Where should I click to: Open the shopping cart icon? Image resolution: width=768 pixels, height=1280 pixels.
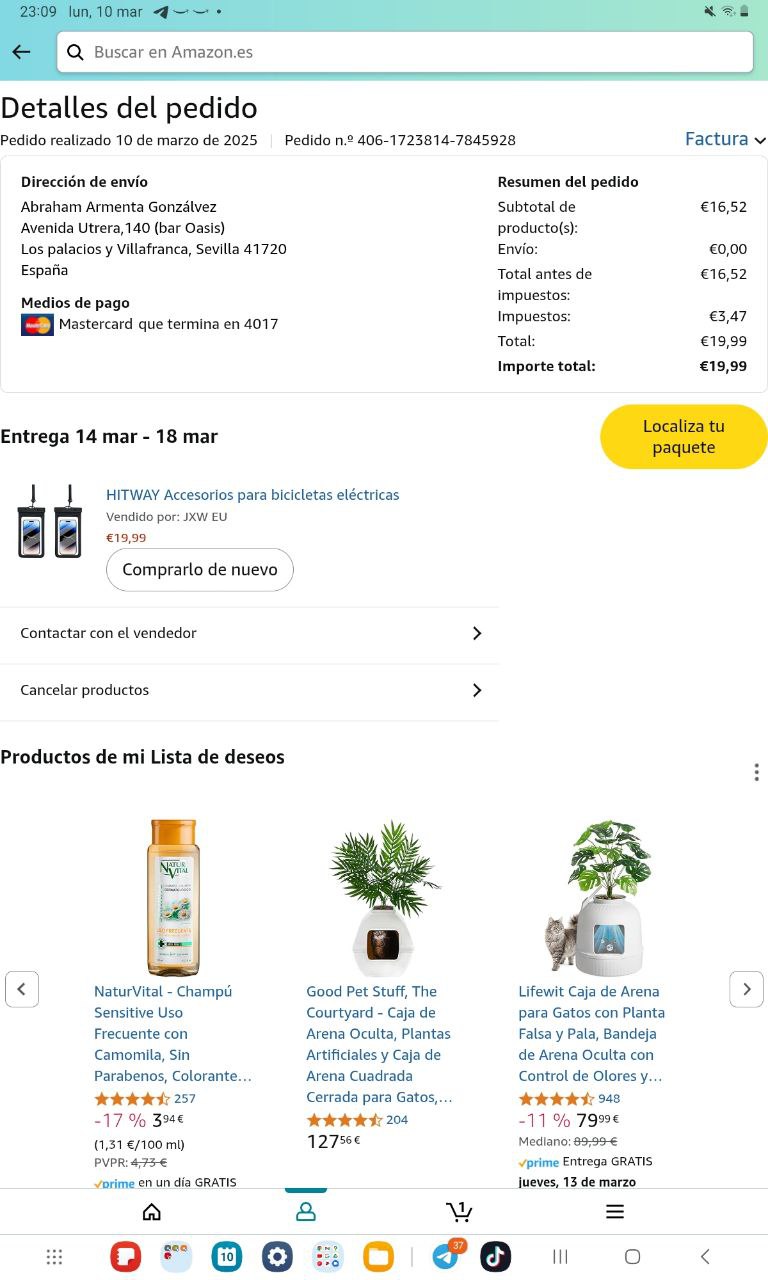click(x=459, y=1212)
